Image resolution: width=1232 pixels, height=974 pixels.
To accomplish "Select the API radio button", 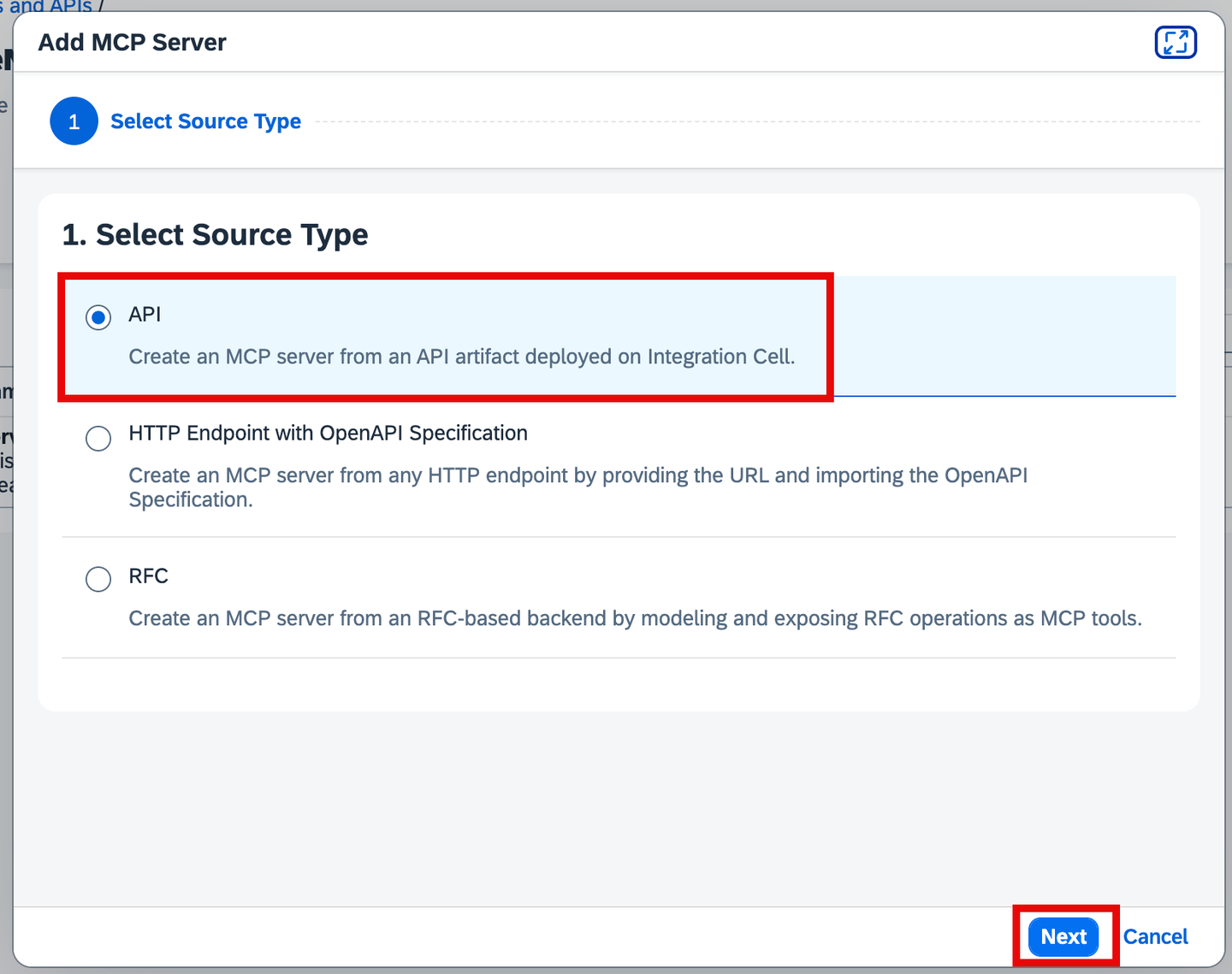I will click(98, 317).
